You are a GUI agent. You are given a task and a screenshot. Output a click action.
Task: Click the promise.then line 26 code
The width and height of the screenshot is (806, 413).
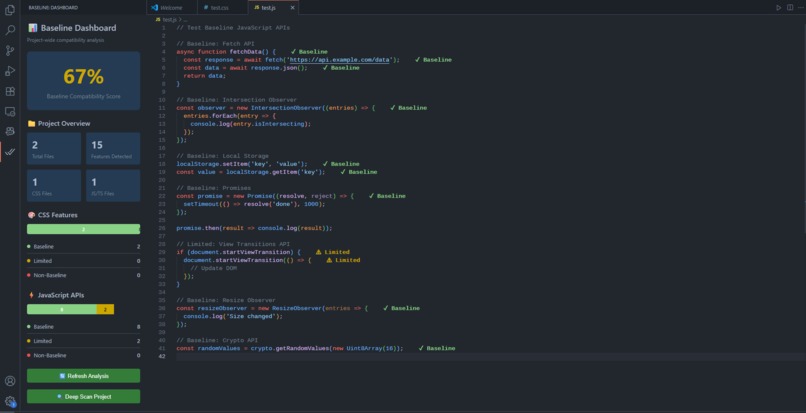[x=254, y=228]
